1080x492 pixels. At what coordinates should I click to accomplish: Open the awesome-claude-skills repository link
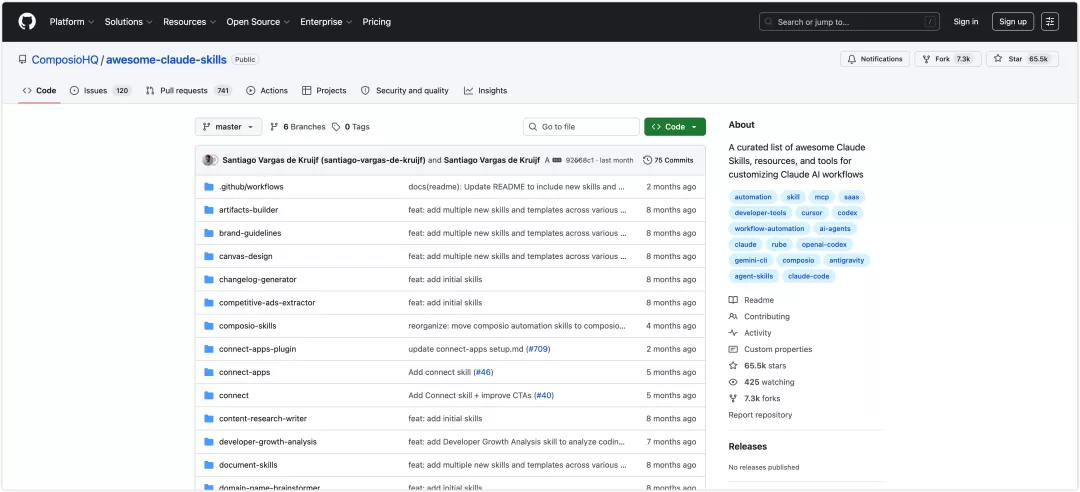(166, 60)
